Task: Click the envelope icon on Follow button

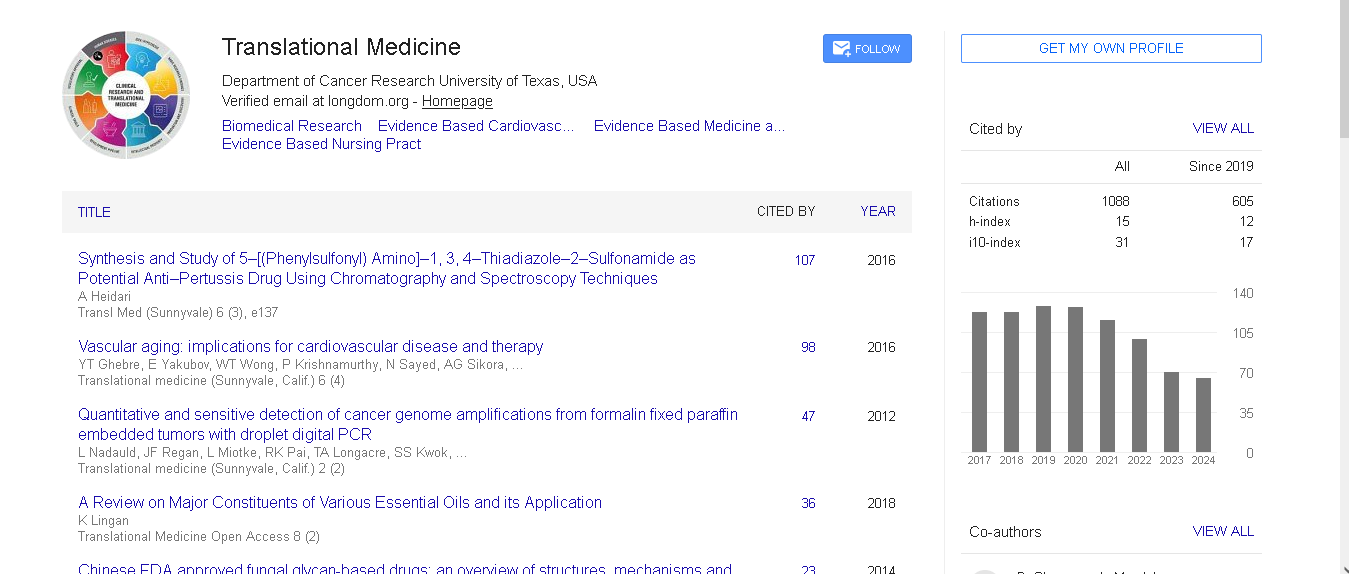Action: point(841,49)
